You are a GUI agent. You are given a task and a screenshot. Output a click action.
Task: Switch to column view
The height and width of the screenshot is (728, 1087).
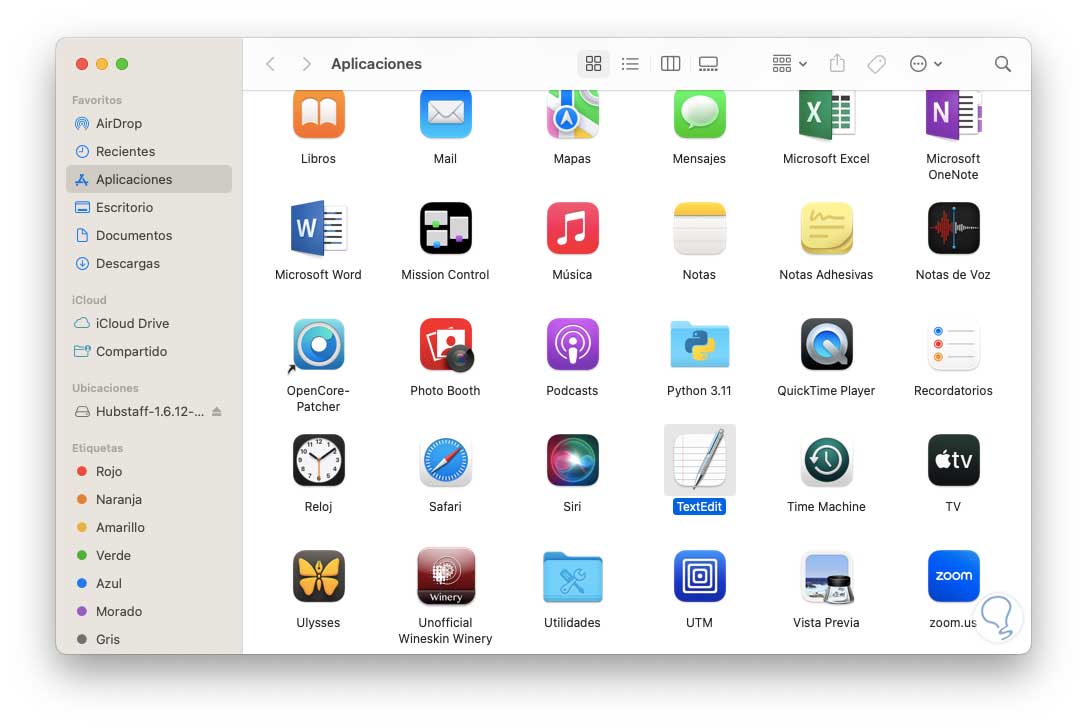tap(670, 64)
